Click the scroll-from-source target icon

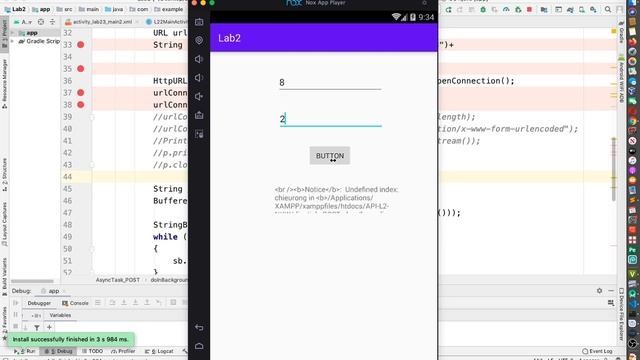pyautogui.click(x=41, y=22)
